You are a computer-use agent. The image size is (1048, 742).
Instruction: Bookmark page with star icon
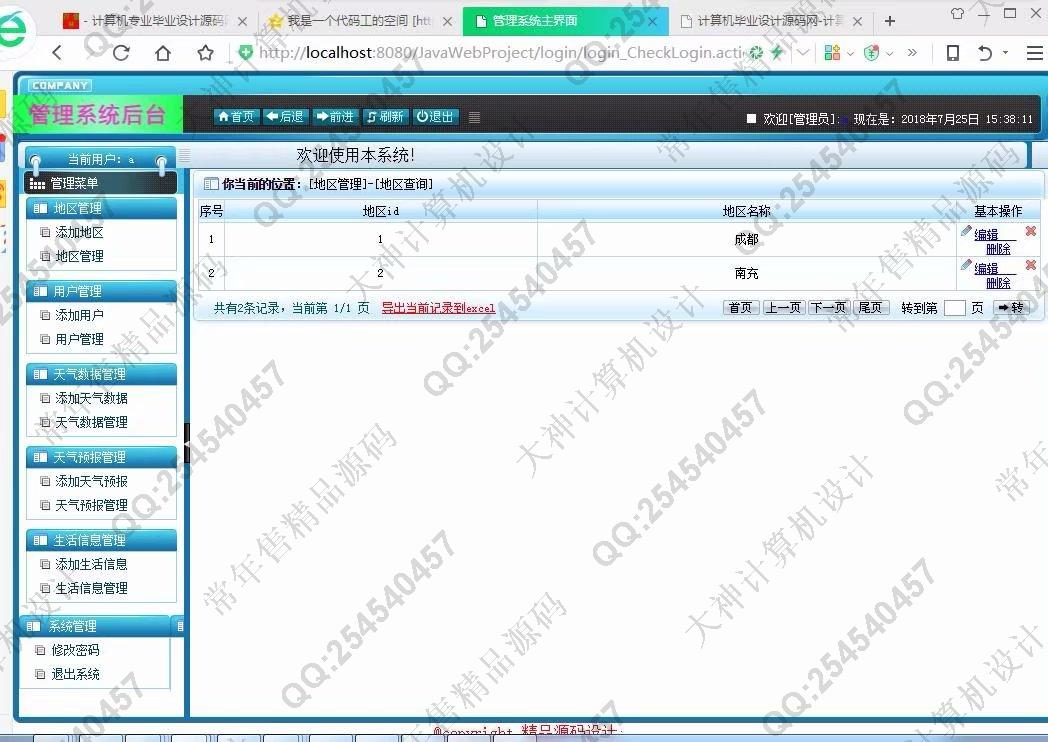(x=205, y=53)
